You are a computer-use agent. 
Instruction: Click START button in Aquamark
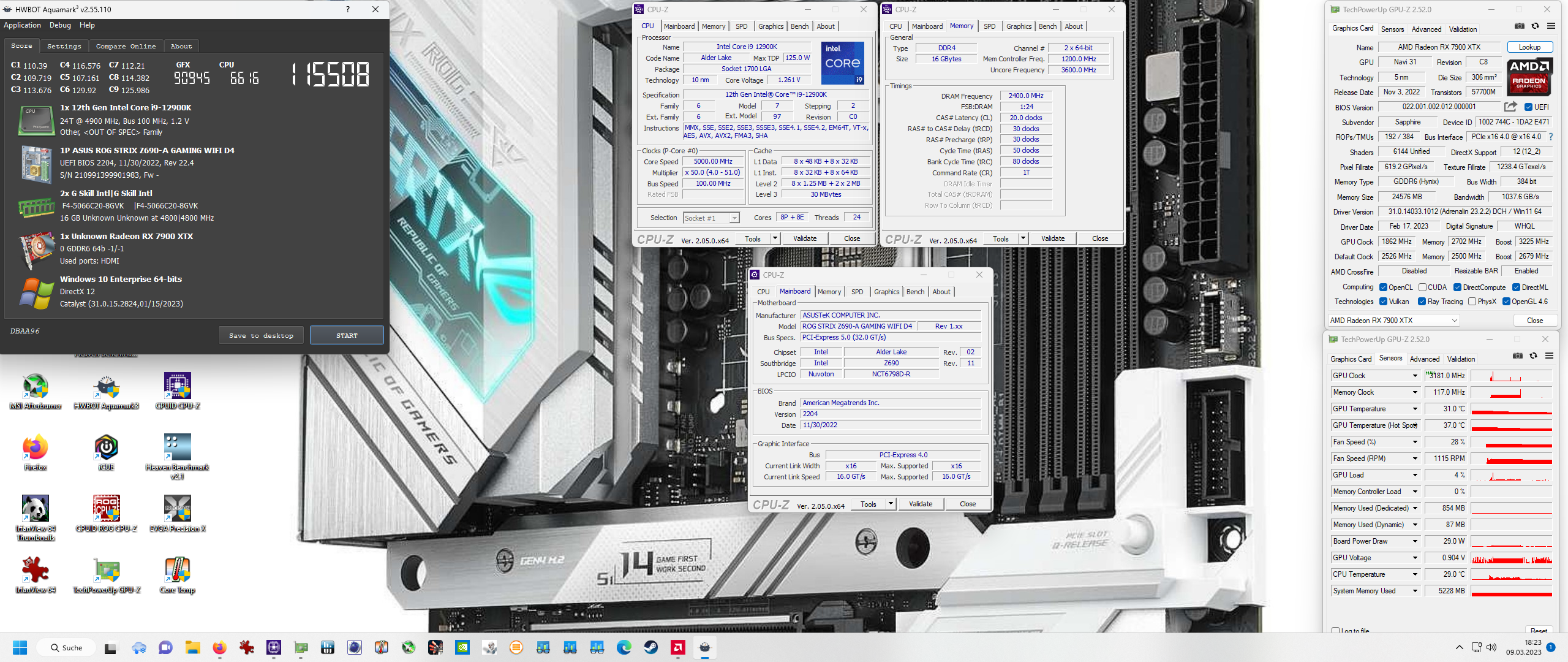pos(347,335)
